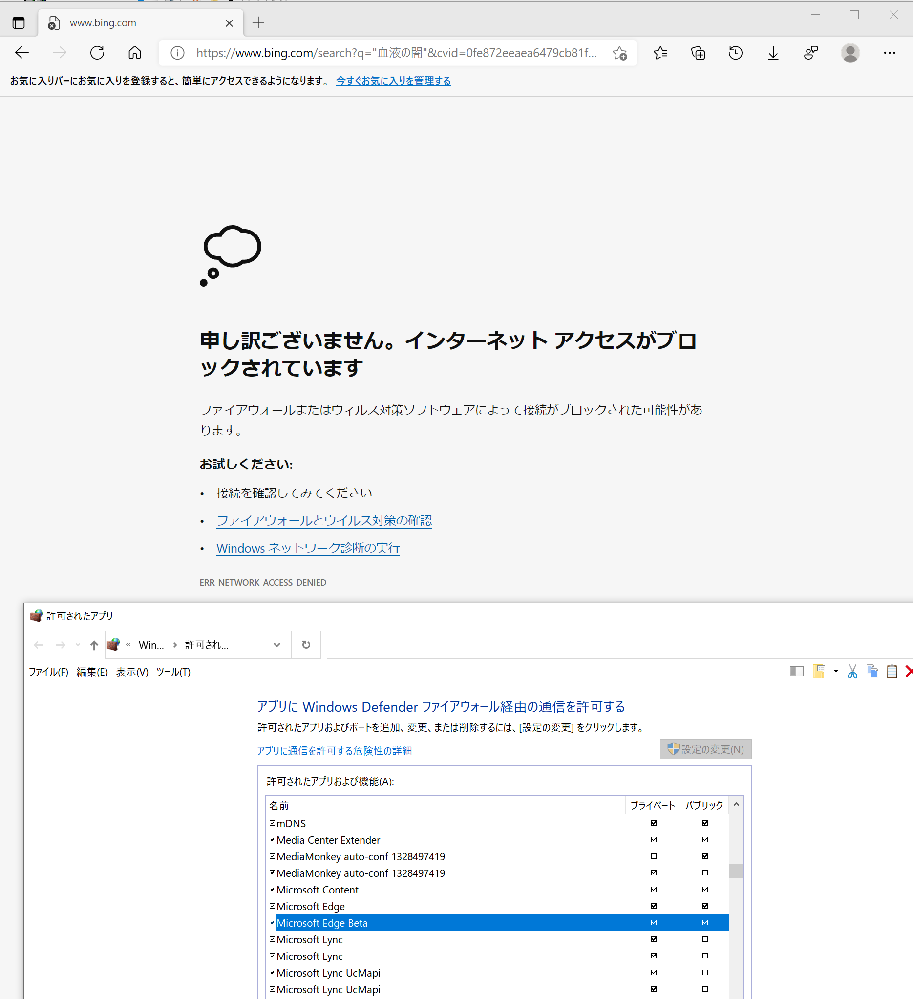View site information icon in address bar
Image resolution: width=913 pixels, height=999 pixels.
coord(178,53)
